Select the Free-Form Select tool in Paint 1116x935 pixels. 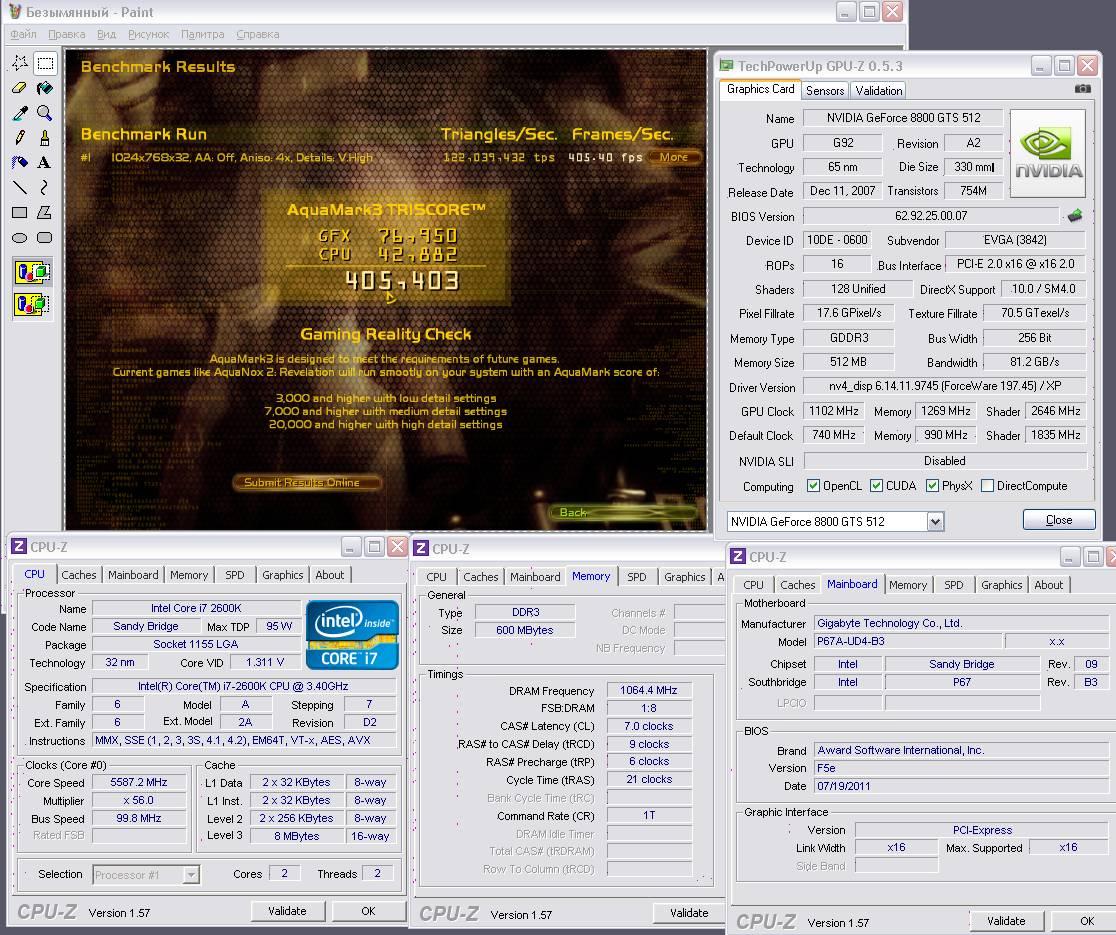coord(20,63)
